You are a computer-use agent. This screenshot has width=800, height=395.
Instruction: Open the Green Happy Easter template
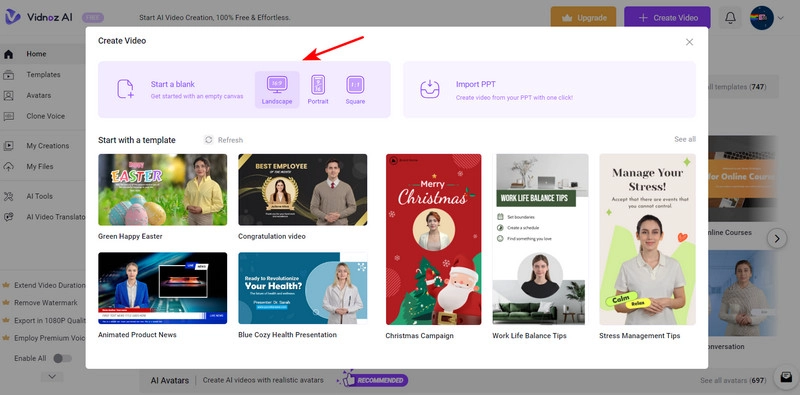coord(163,190)
